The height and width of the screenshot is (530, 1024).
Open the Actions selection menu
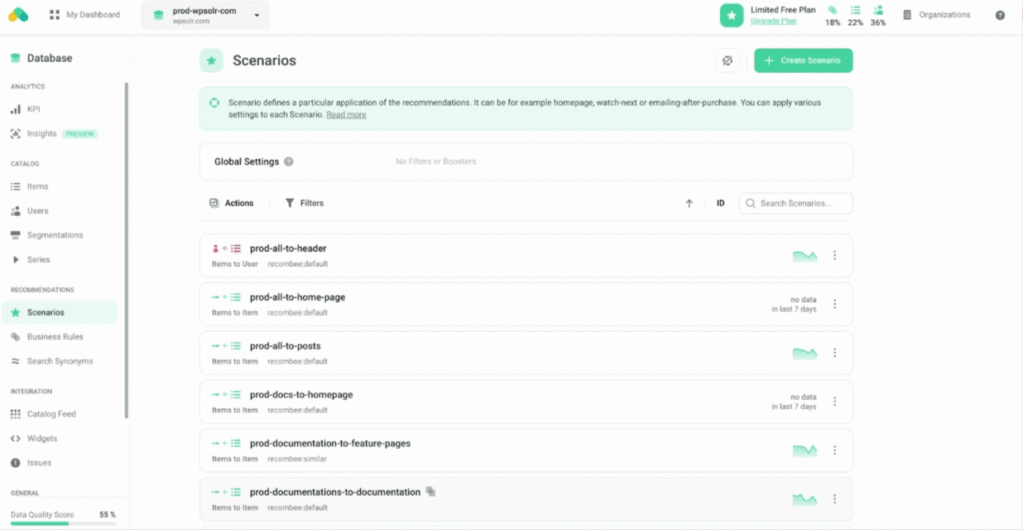coord(231,203)
